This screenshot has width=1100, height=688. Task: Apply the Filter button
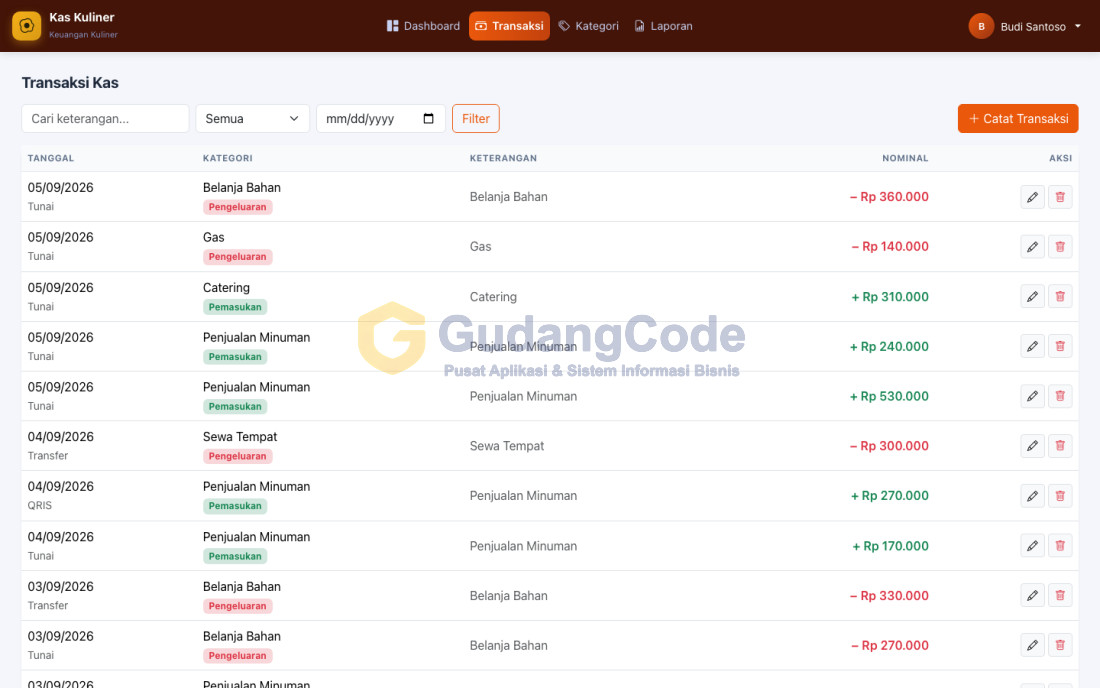tap(476, 119)
